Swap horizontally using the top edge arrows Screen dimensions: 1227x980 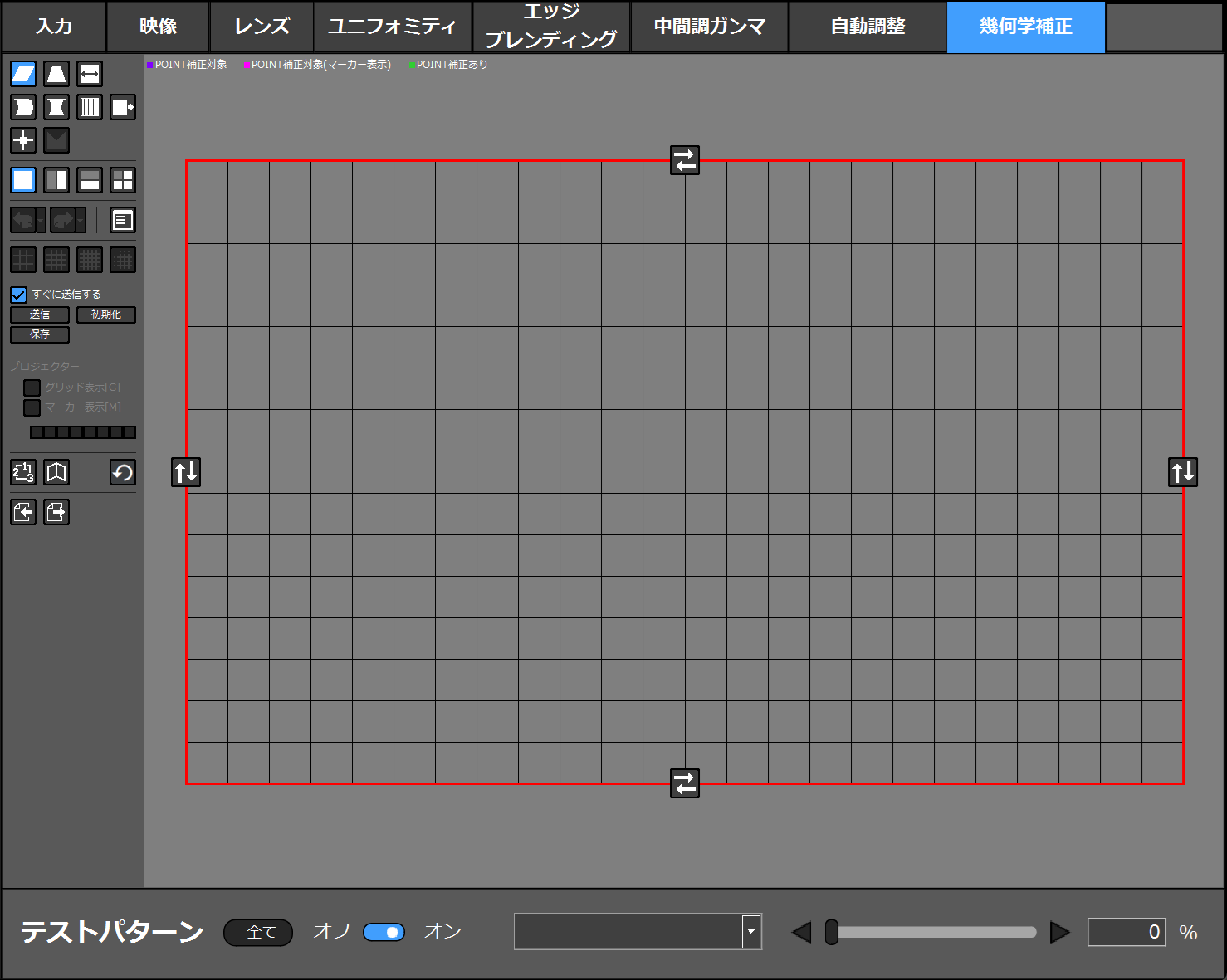[685, 160]
